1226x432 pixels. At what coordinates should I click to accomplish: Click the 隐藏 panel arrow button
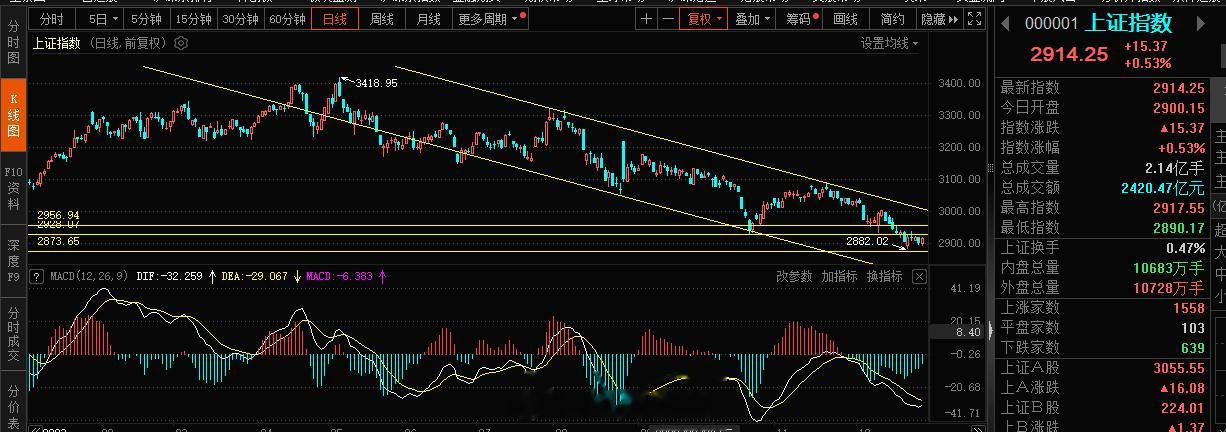pos(941,19)
